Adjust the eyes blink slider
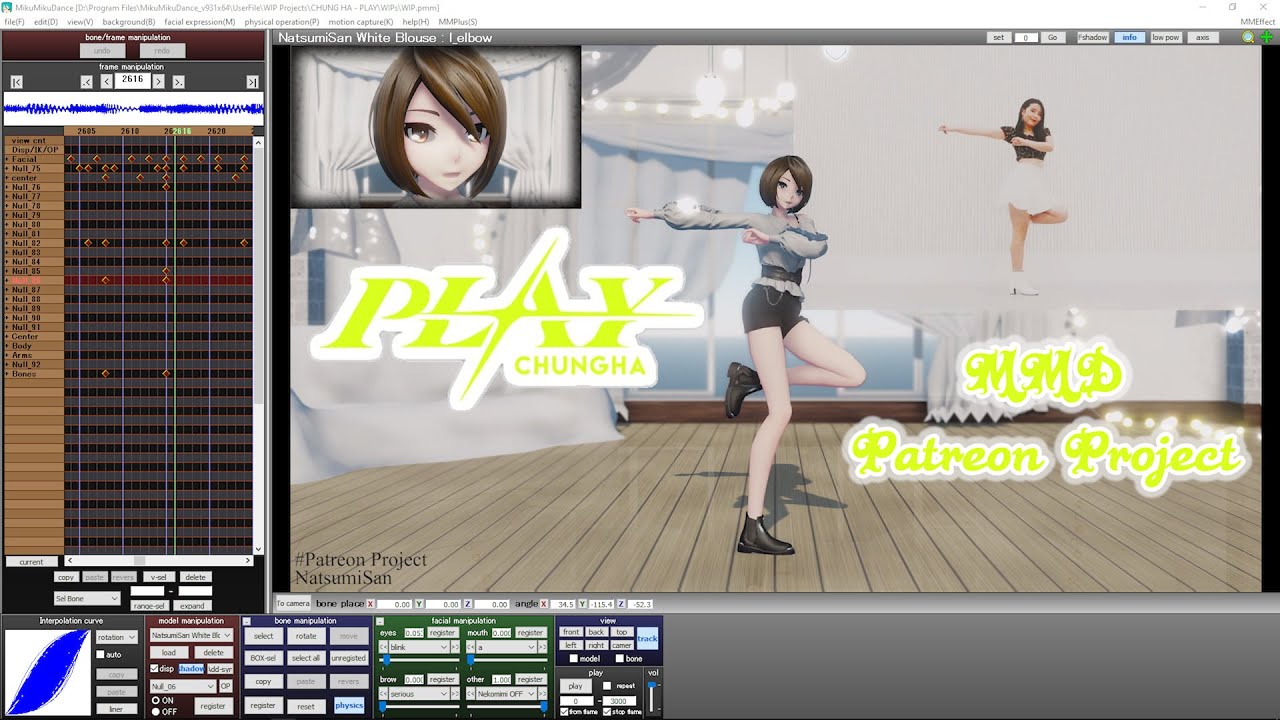Viewport: 1280px width, 720px height. (419, 660)
